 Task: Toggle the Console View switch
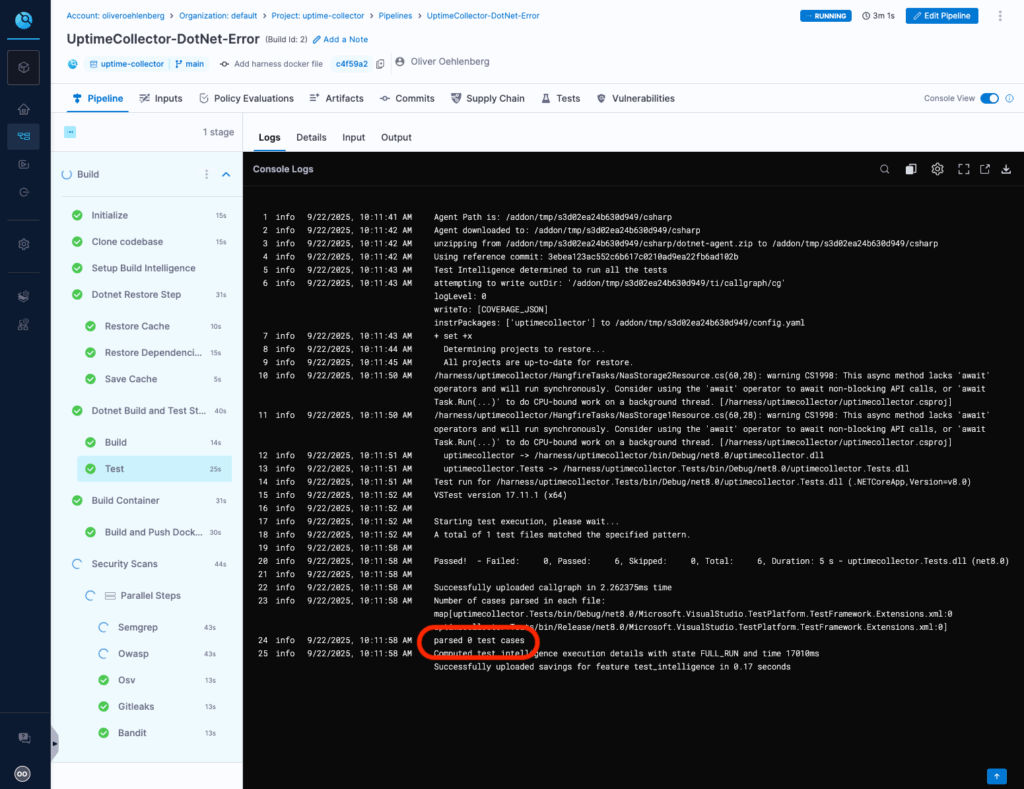tap(989, 98)
